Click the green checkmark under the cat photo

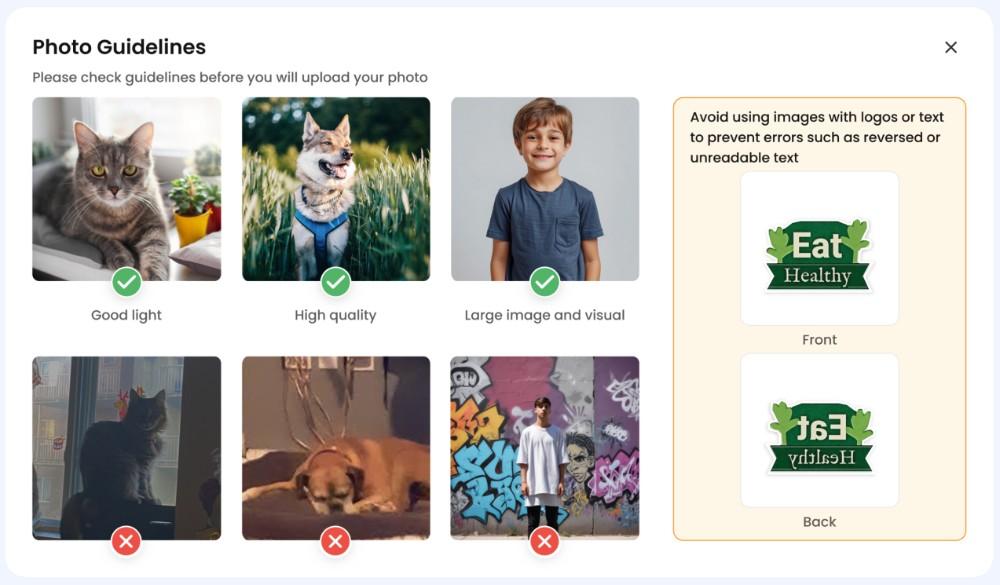click(x=126, y=282)
